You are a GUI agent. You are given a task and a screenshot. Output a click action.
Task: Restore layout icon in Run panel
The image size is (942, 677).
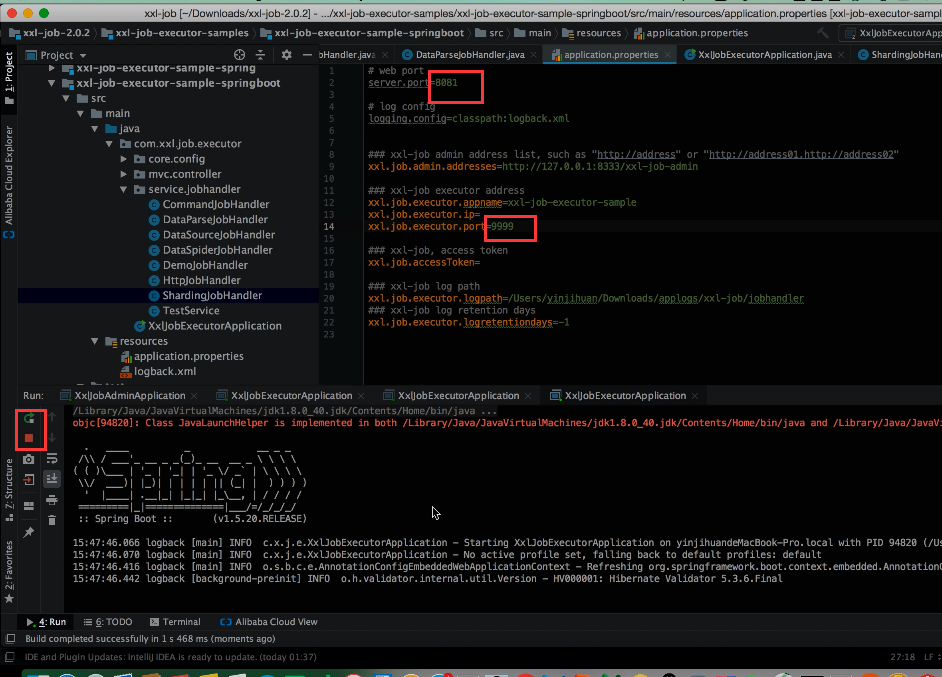coord(29,506)
